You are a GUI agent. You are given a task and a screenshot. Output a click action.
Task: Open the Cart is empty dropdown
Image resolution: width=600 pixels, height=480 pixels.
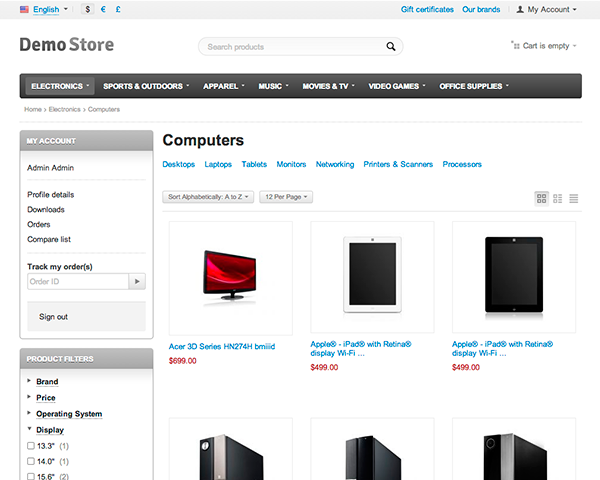(x=549, y=46)
